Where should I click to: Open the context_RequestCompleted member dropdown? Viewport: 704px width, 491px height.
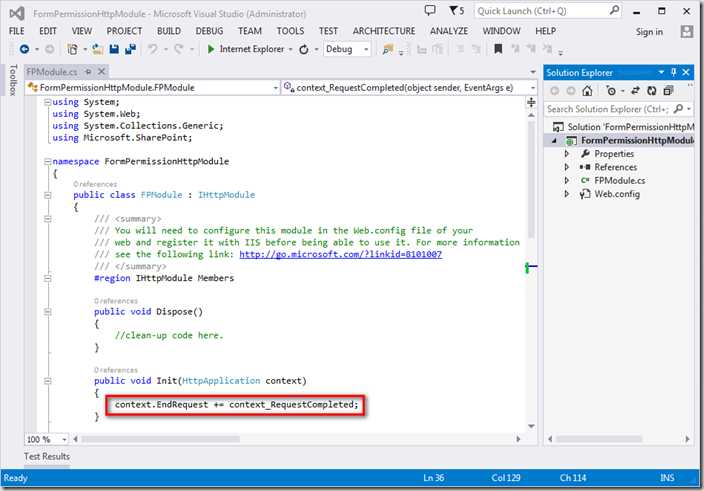[x=533, y=88]
